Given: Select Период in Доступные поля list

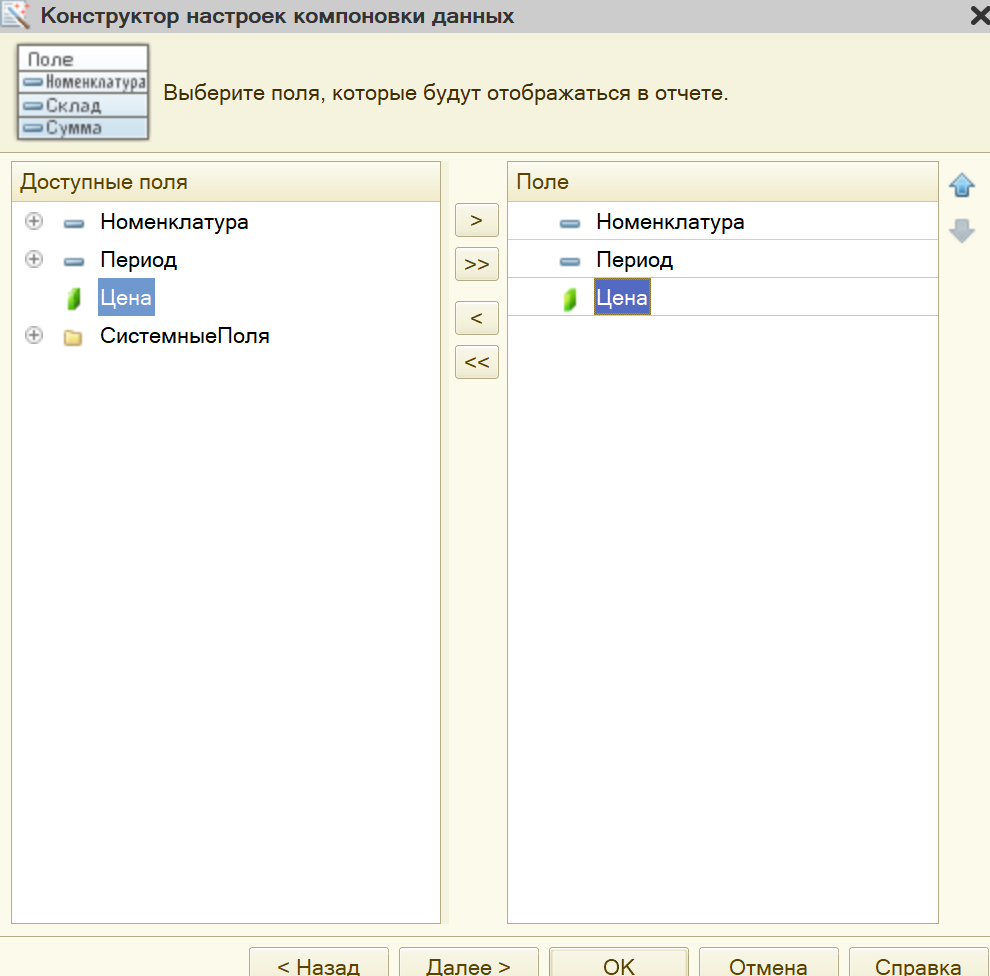Looking at the screenshot, I should (x=138, y=260).
